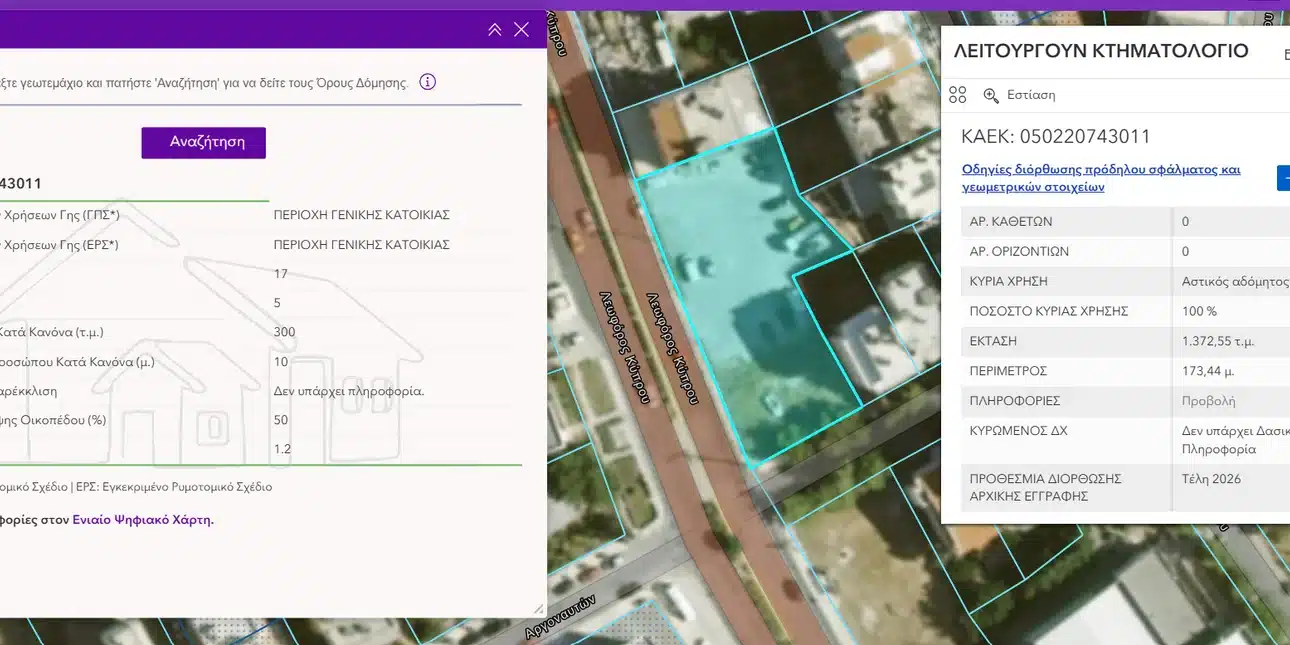The image size is (1290, 645).
Task: Open the Ενιαίο Ψηφιακό Χάρτη link
Action: tap(143, 519)
